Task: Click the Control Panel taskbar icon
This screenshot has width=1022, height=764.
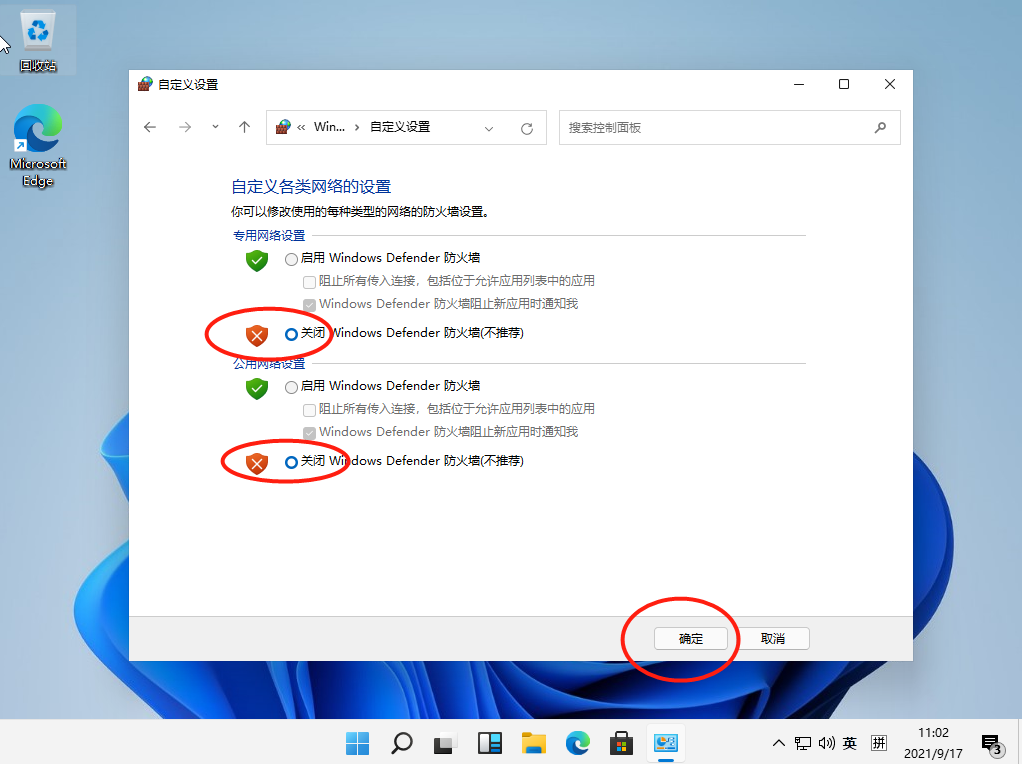Action: pyautogui.click(x=665, y=743)
